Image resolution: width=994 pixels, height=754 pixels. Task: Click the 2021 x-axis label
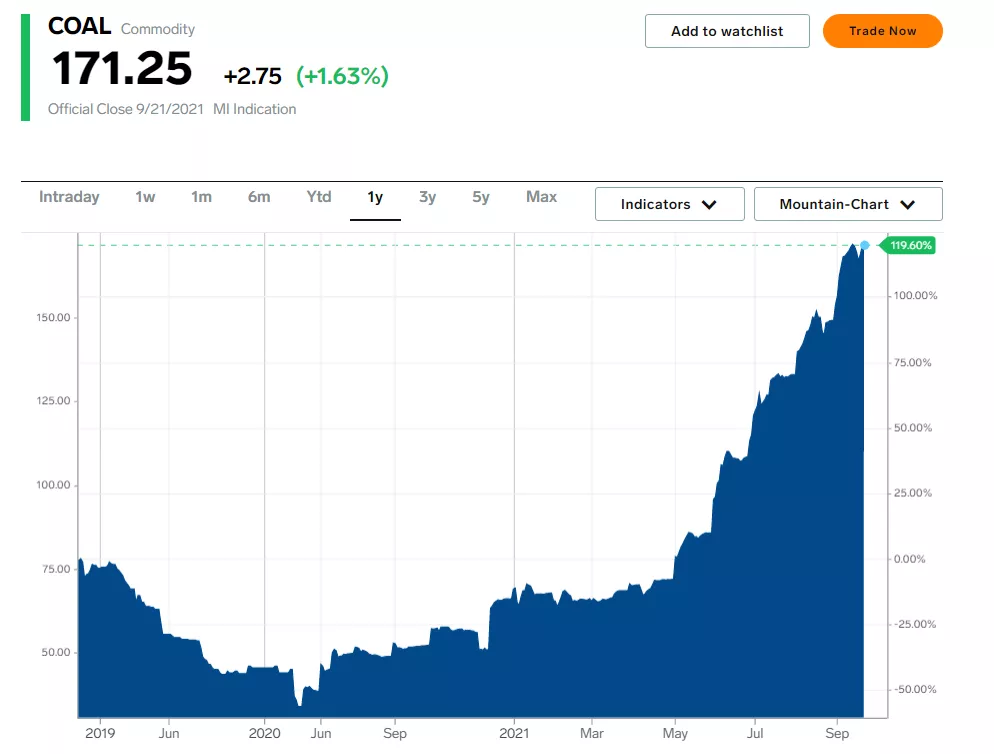tap(514, 734)
